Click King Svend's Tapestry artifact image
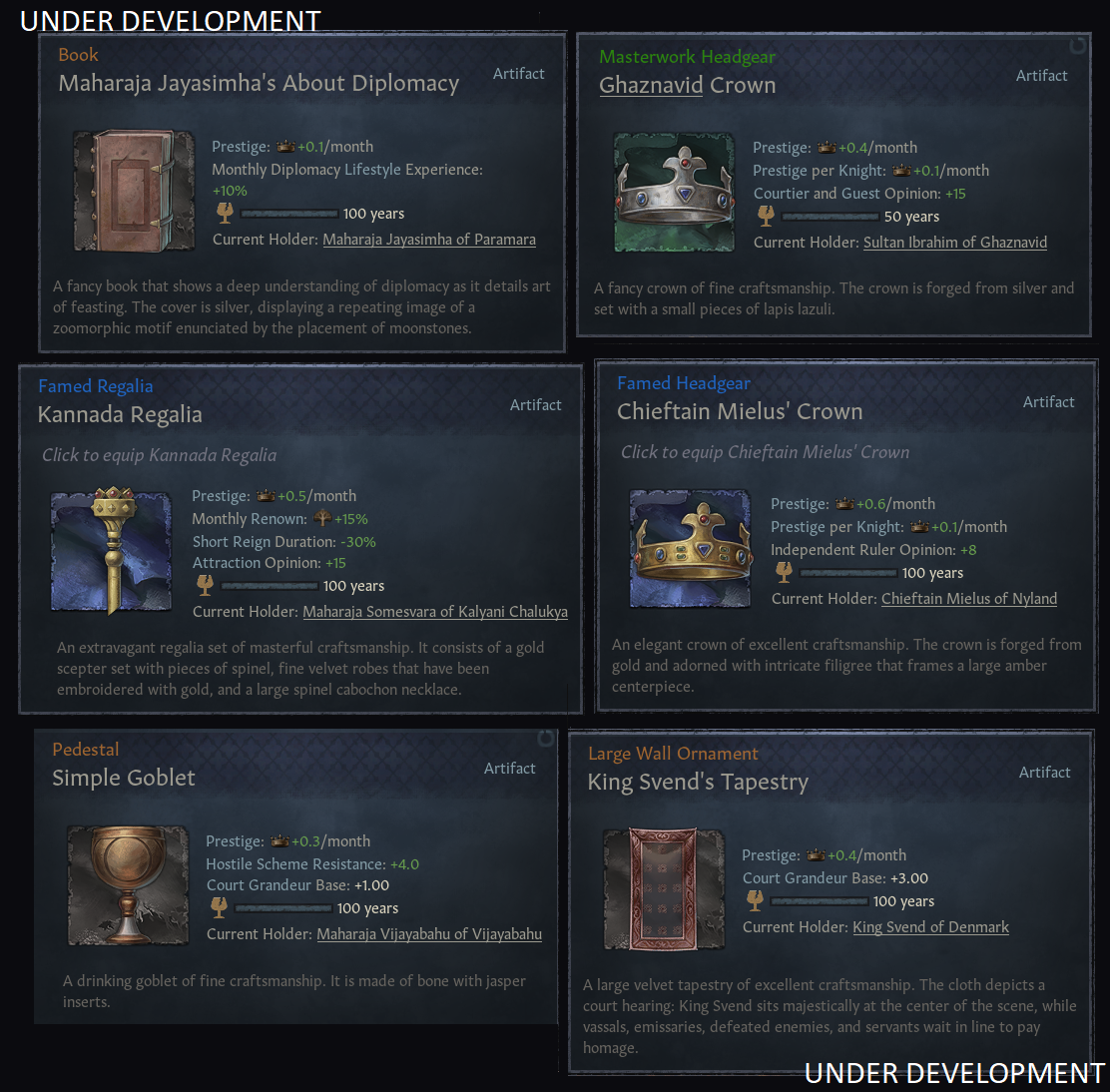Screen dimensions: 1110x1092 coord(664,889)
